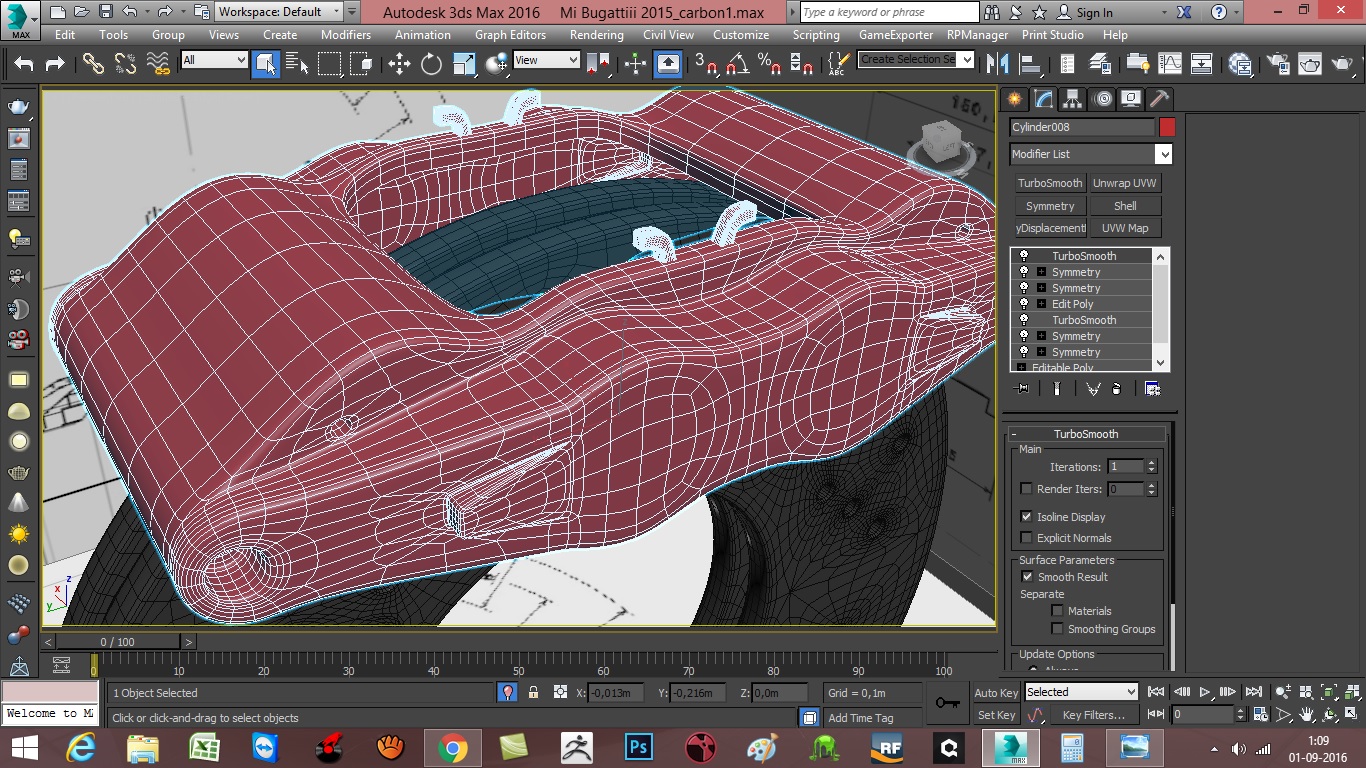1366x768 pixels.
Task: Enable the Explicit Normals checkbox
Action: coord(1026,538)
